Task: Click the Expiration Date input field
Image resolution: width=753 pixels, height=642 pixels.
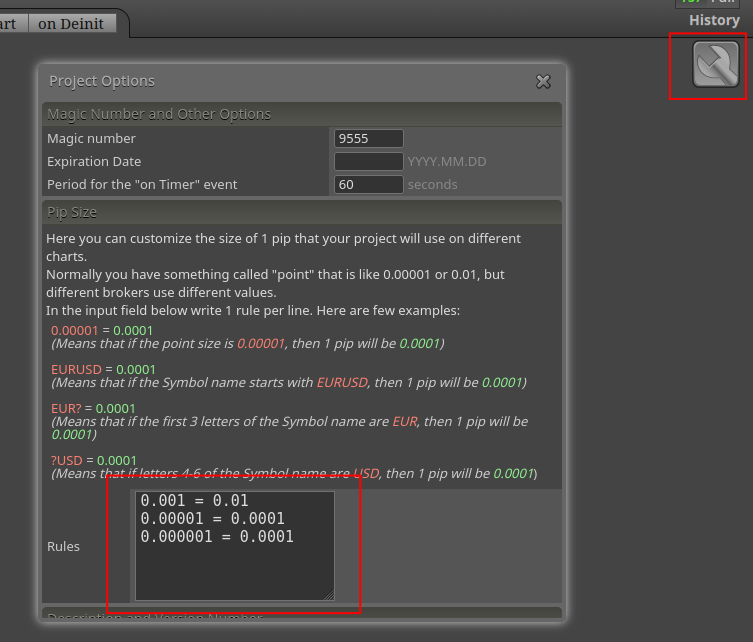Action: tap(368, 161)
